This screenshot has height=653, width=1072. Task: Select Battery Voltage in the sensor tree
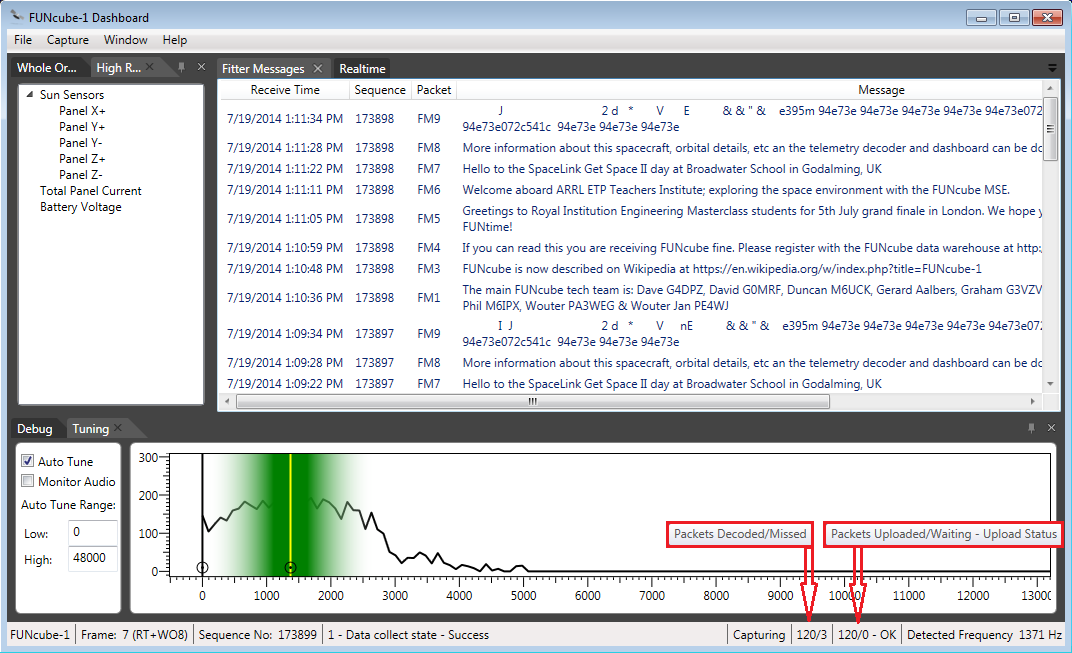point(80,207)
